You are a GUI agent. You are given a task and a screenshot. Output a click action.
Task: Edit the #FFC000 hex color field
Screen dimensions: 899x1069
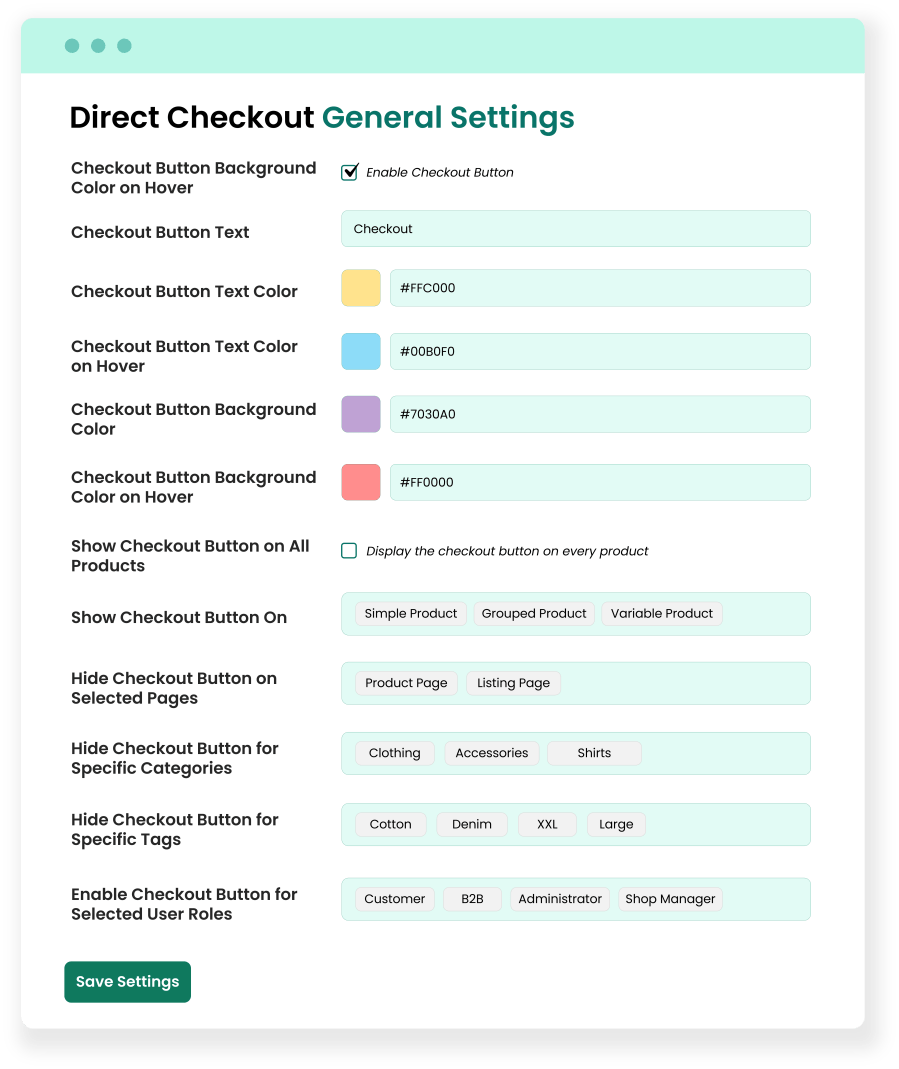600,288
